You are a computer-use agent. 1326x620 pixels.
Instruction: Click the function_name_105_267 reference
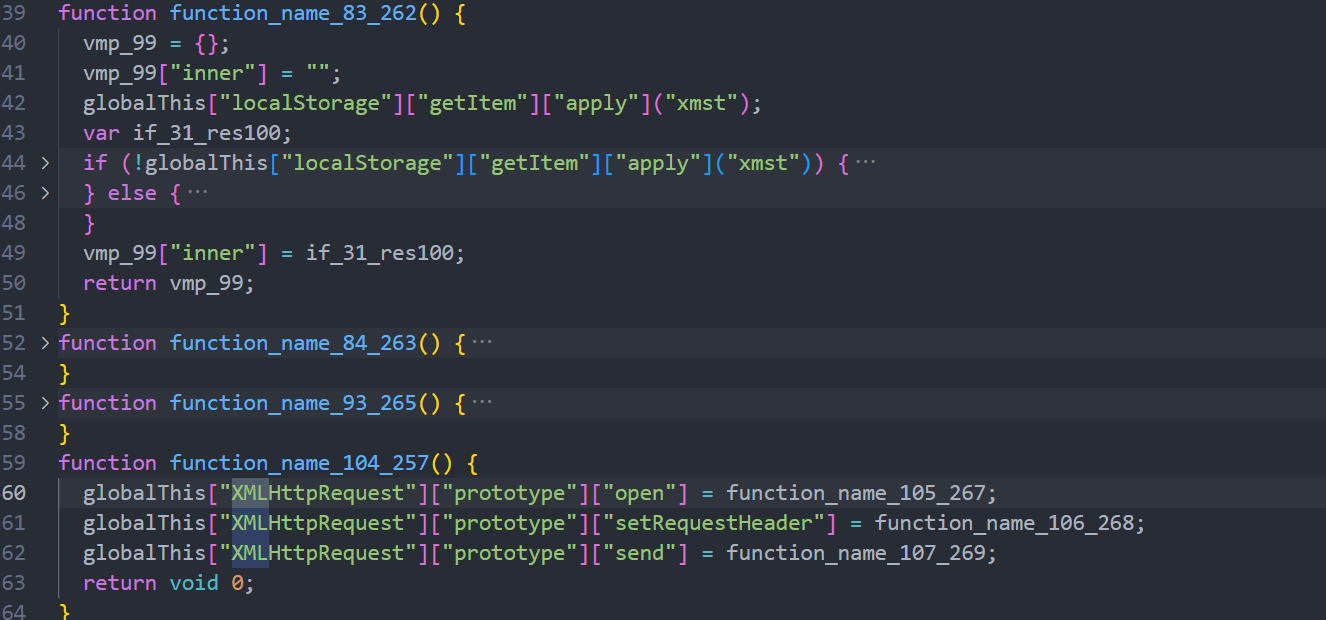(x=861, y=493)
